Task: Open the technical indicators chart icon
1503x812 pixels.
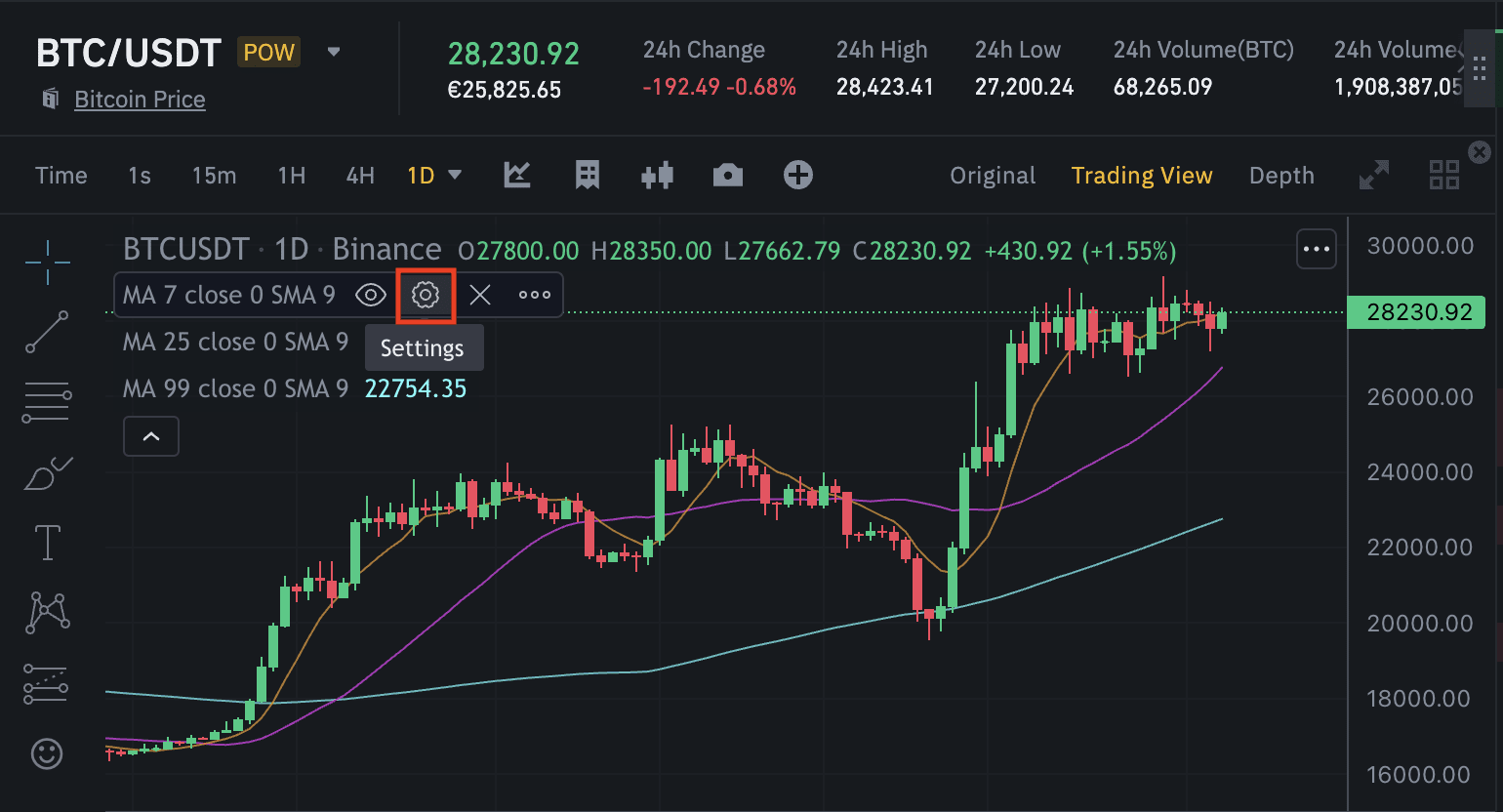Action: pyautogui.click(x=517, y=176)
